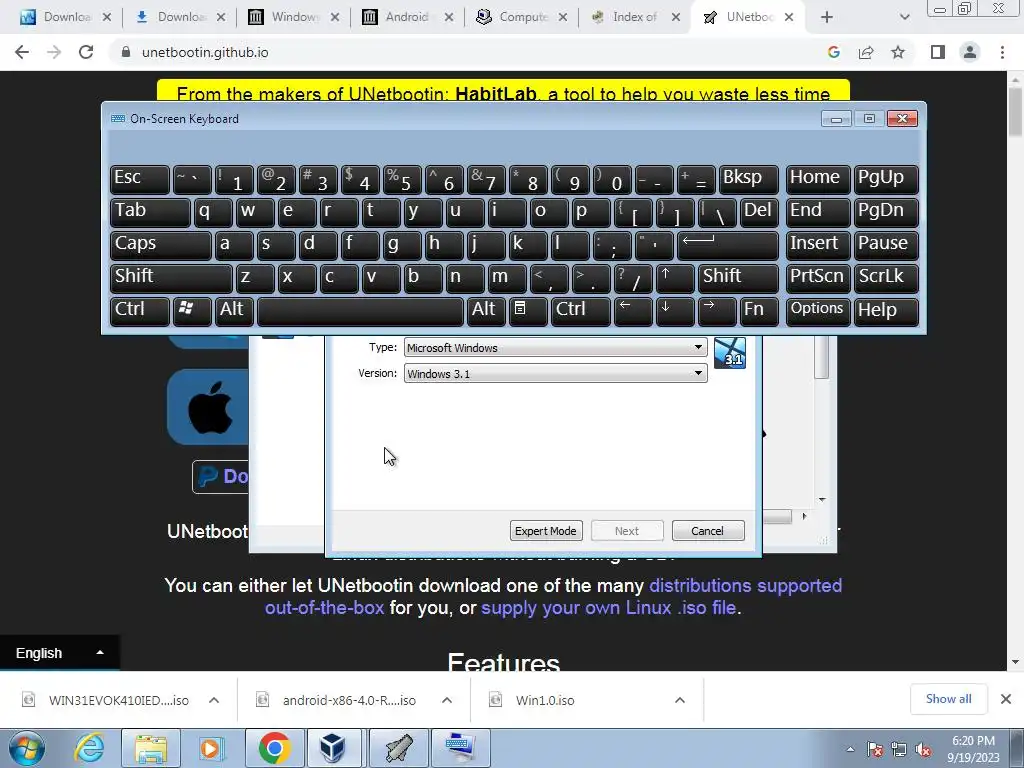Open a new Chrome tab
Image resolution: width=1024 pixels, height=768 pixels.
coord(827,17)
